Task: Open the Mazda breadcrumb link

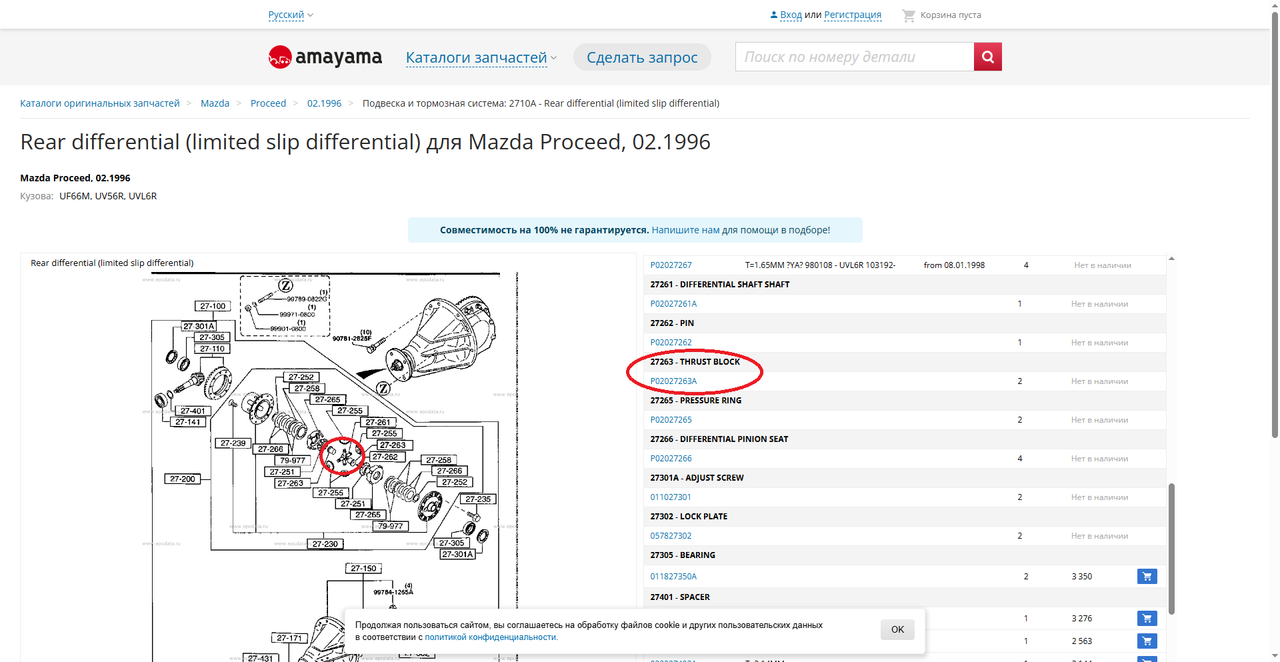Action: point(215,103)
